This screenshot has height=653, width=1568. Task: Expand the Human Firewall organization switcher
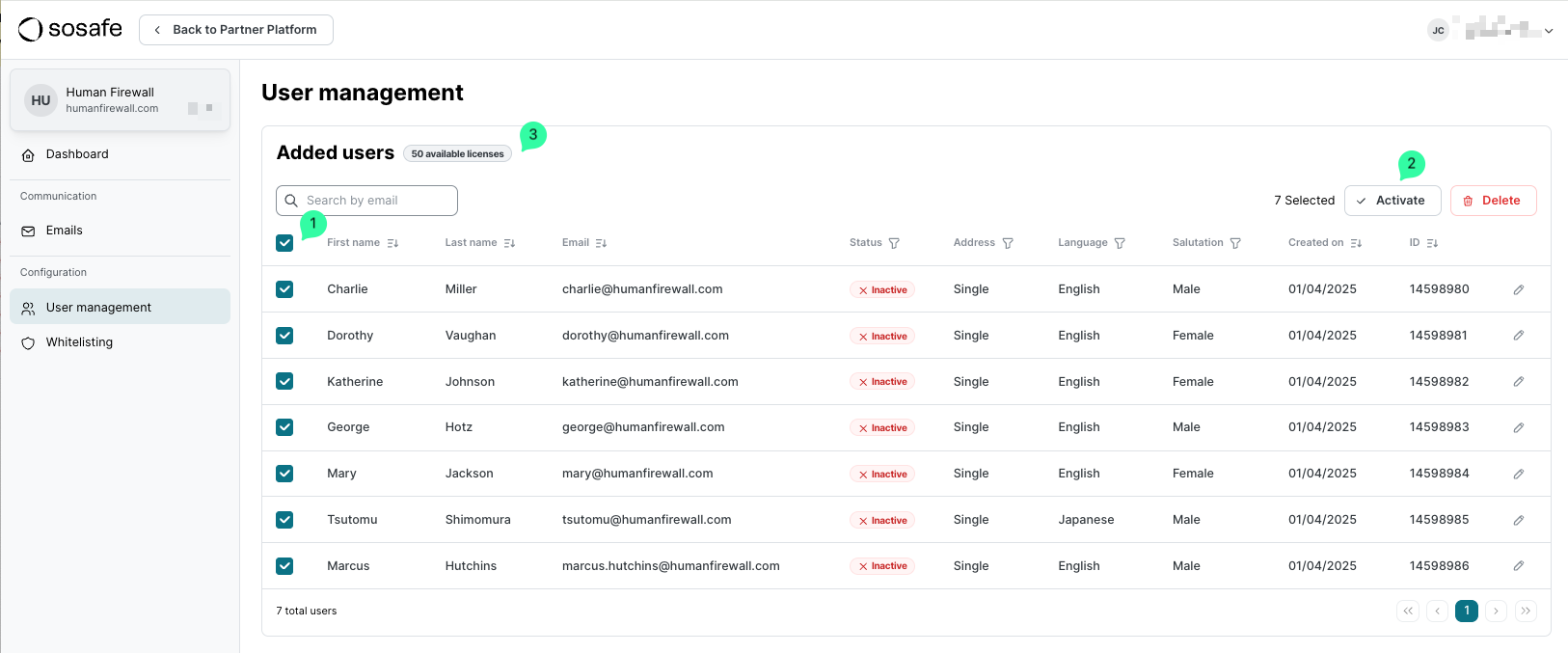(x=121, y=100)
